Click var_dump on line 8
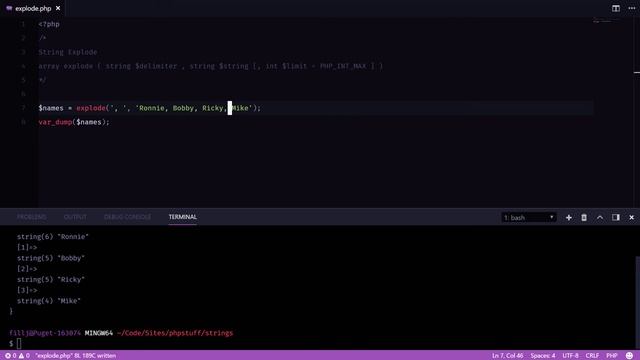The width and height of the screenshot is (640, 360). tap(55, 122)
